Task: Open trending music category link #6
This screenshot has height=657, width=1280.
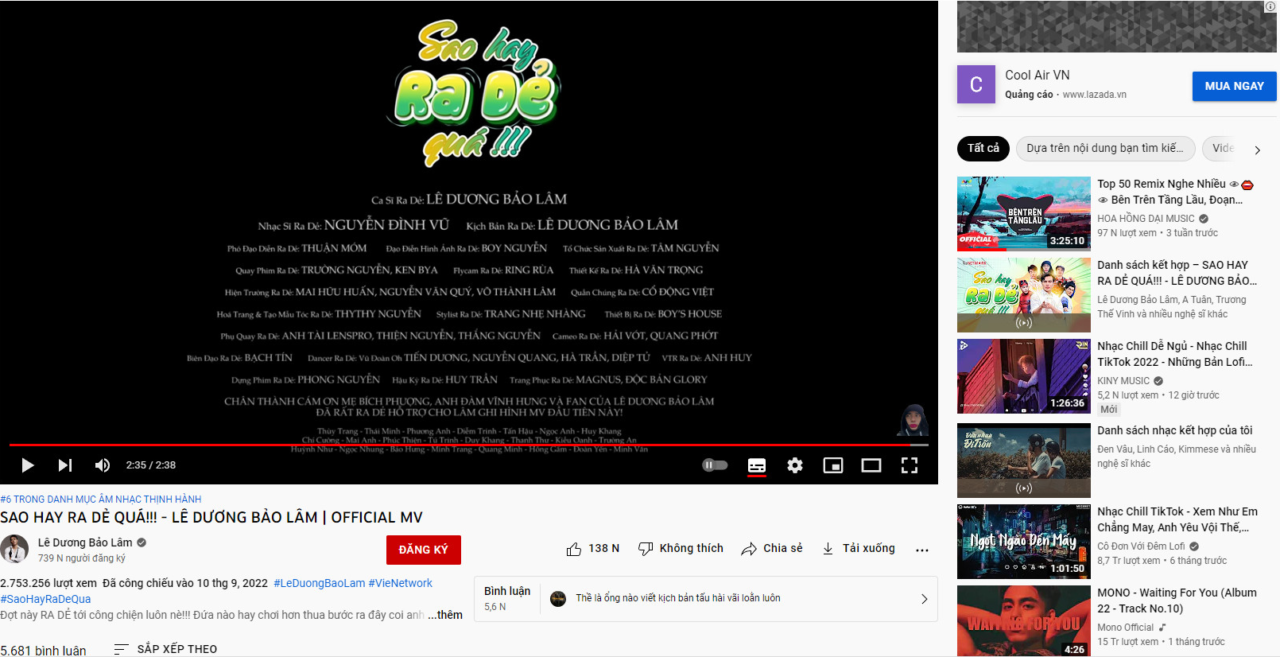Action: [101, 499]
